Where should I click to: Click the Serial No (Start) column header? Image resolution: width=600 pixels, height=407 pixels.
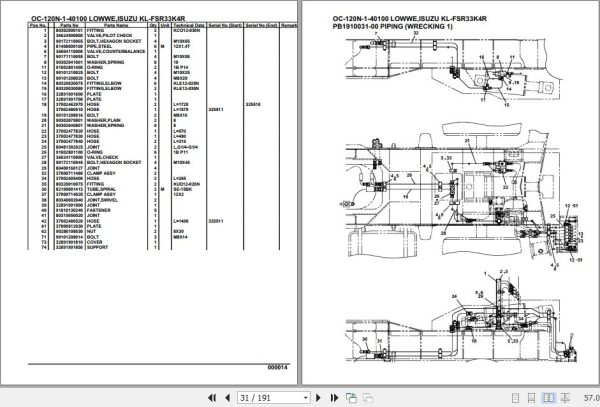click(225, 25)
